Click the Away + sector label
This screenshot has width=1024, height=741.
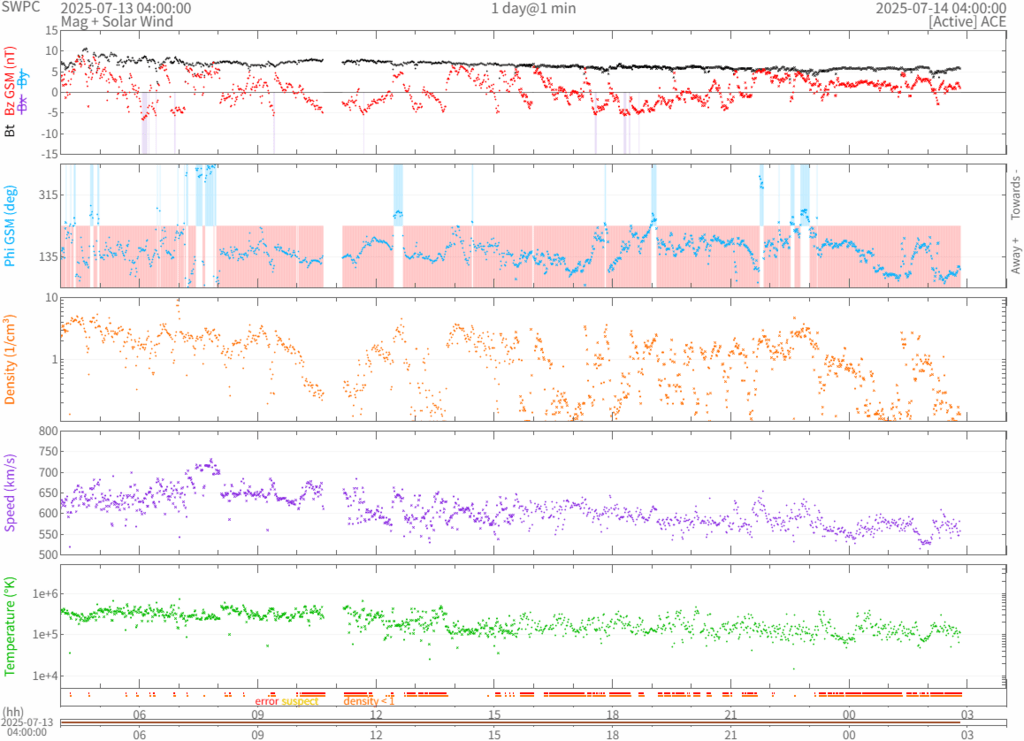coord(1015,257)
